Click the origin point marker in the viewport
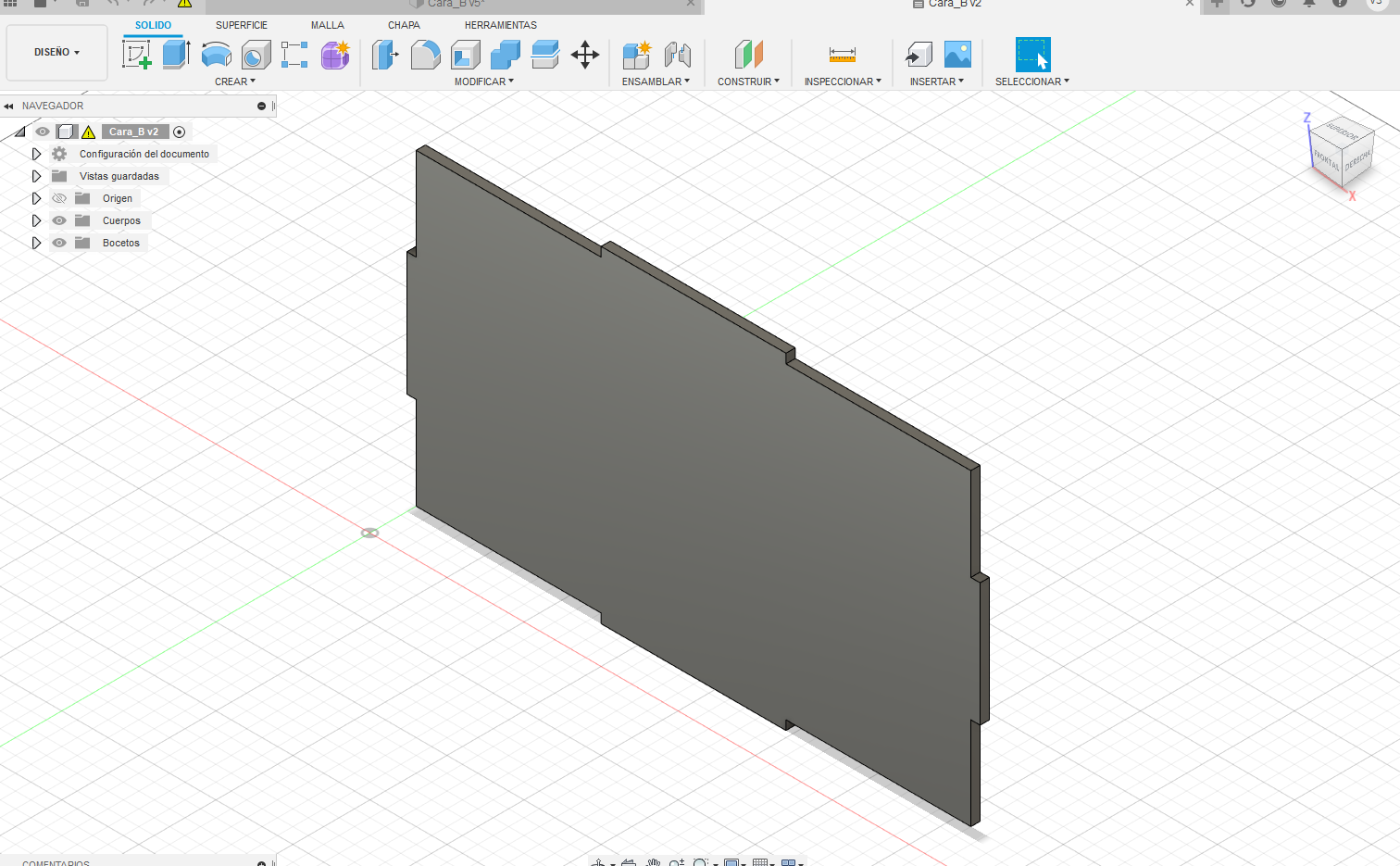1400x866 pixels. (x=369, y=533)
